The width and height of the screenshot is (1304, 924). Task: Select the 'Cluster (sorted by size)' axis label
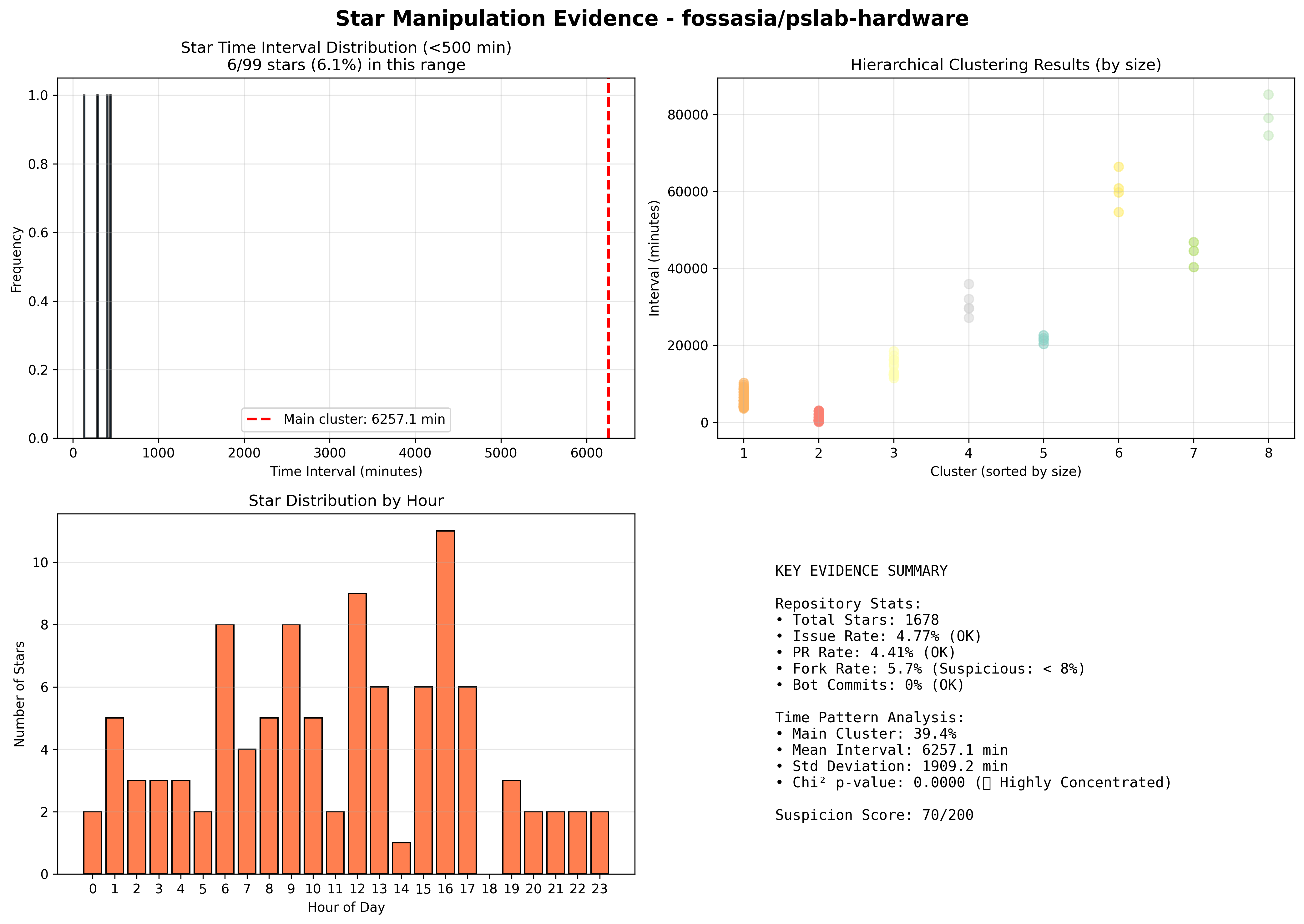pos(1005,471)
